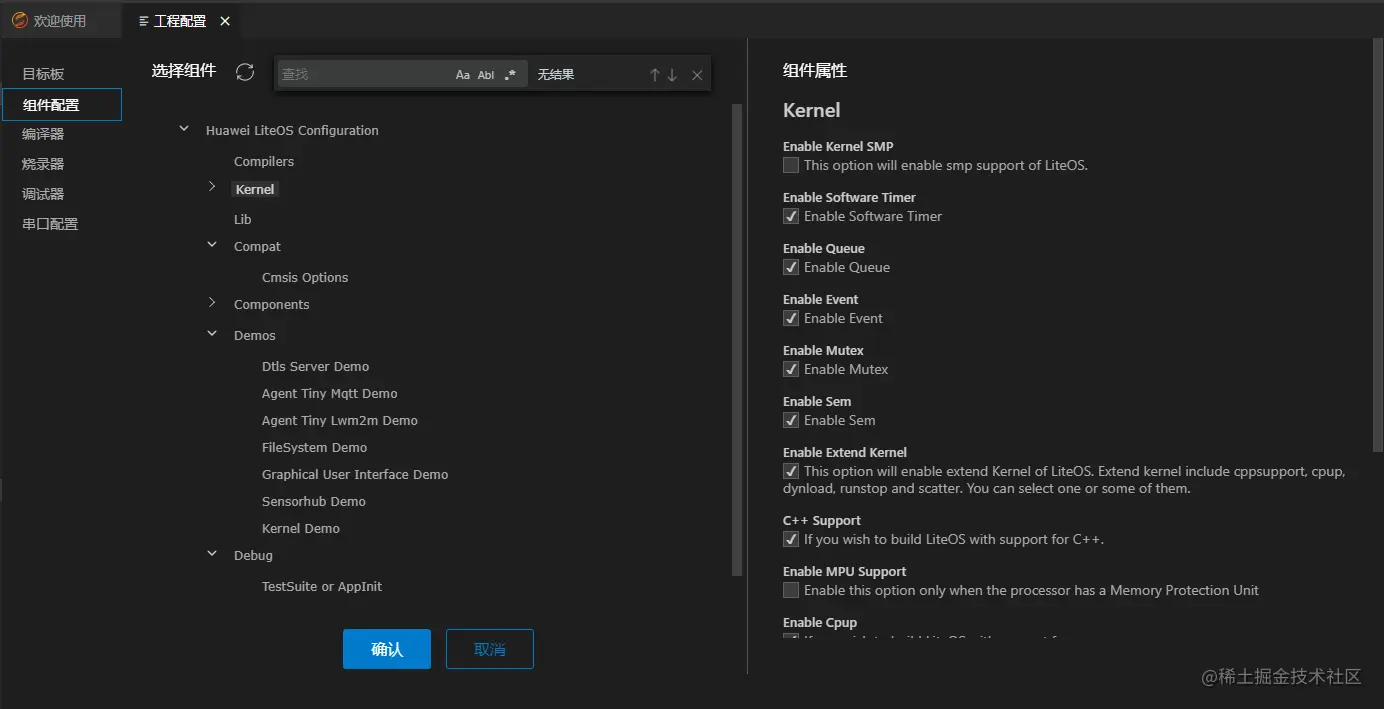Click the 欢迎使用 tab logo icon
1384x709 pixels.
tap(19, 20)
